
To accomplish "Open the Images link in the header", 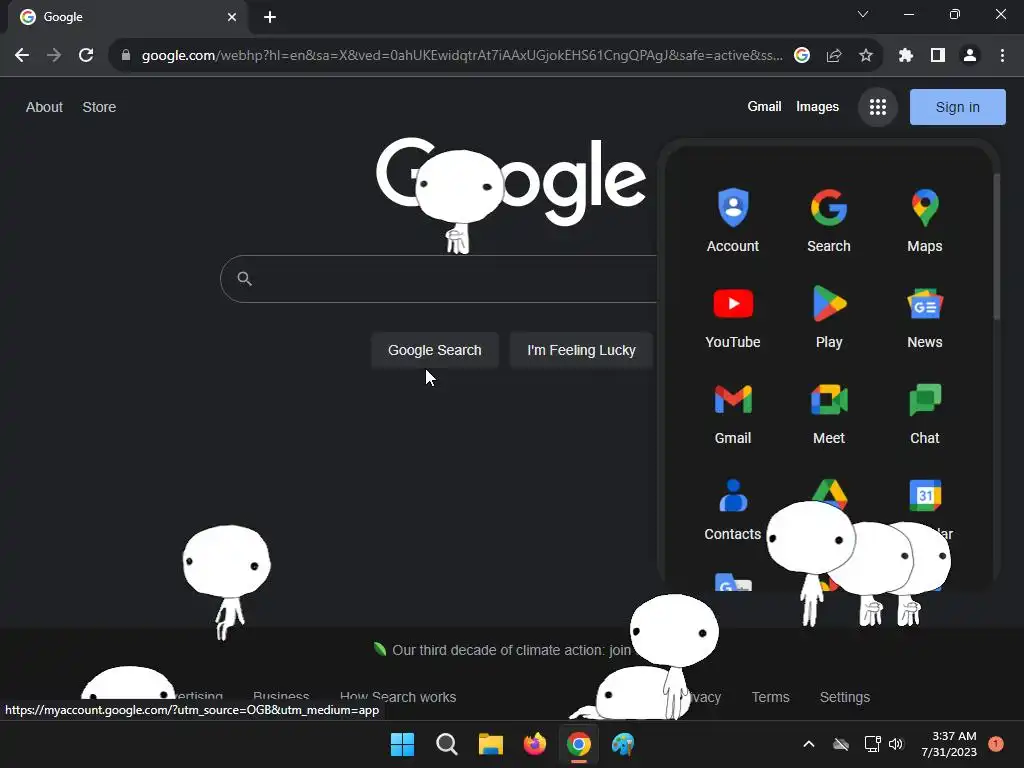I will click(x=817, y=106).
